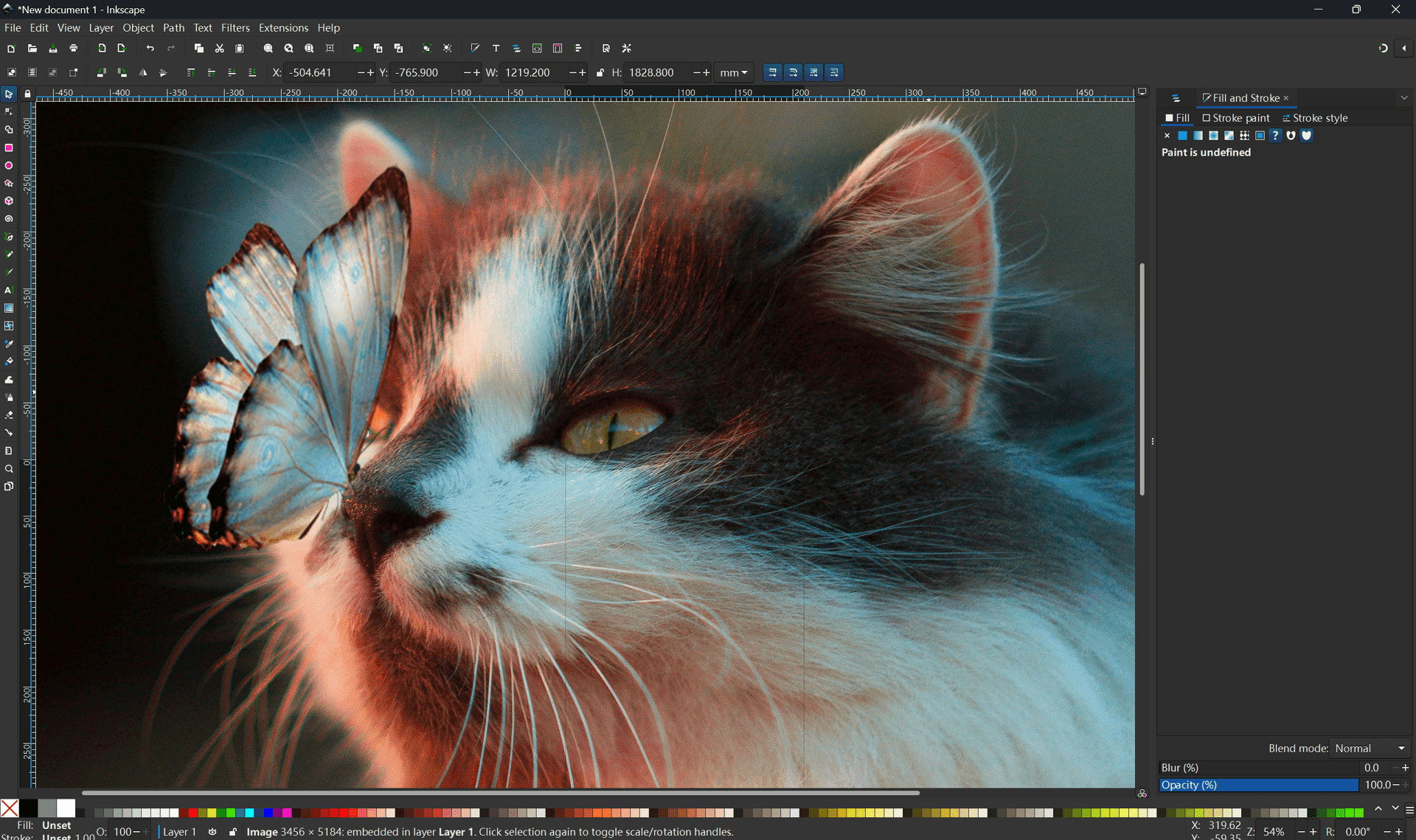Open the palette options menu
This screenshot has width=1416, height=840.
1409,810
